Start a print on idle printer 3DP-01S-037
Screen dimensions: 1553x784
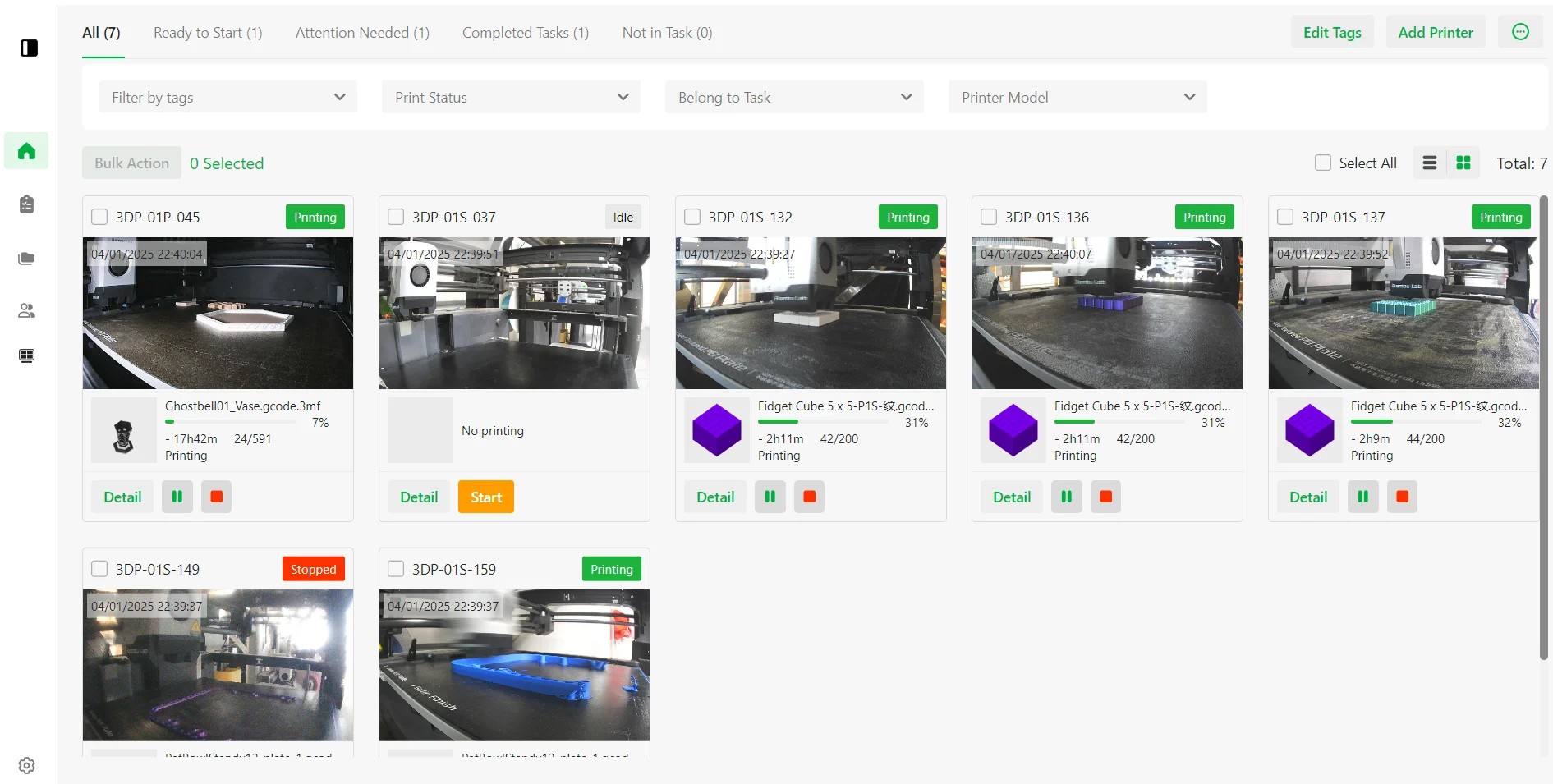click(485, 497)
